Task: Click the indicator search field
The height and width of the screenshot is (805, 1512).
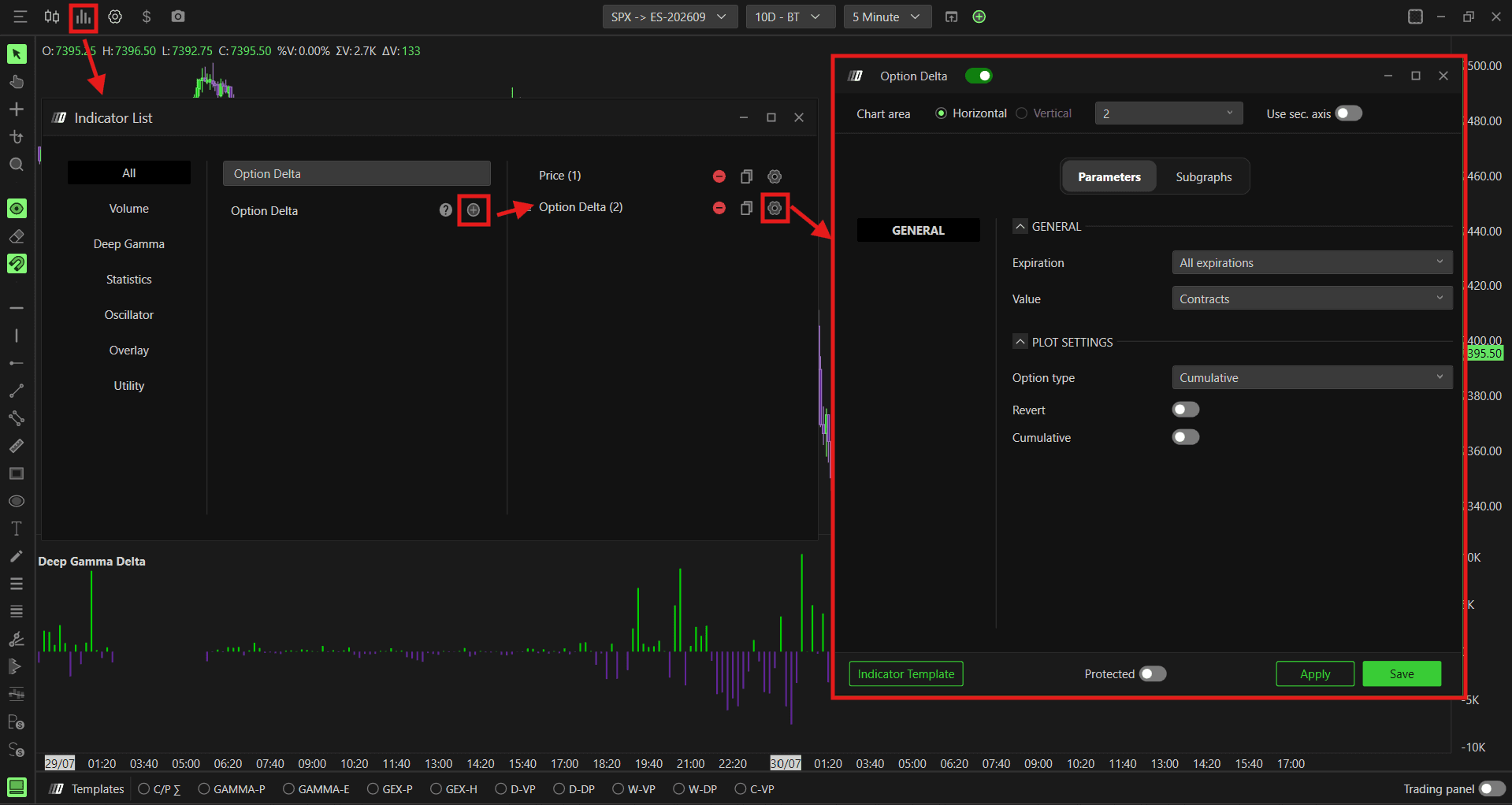Action: [x=357, y=173]
